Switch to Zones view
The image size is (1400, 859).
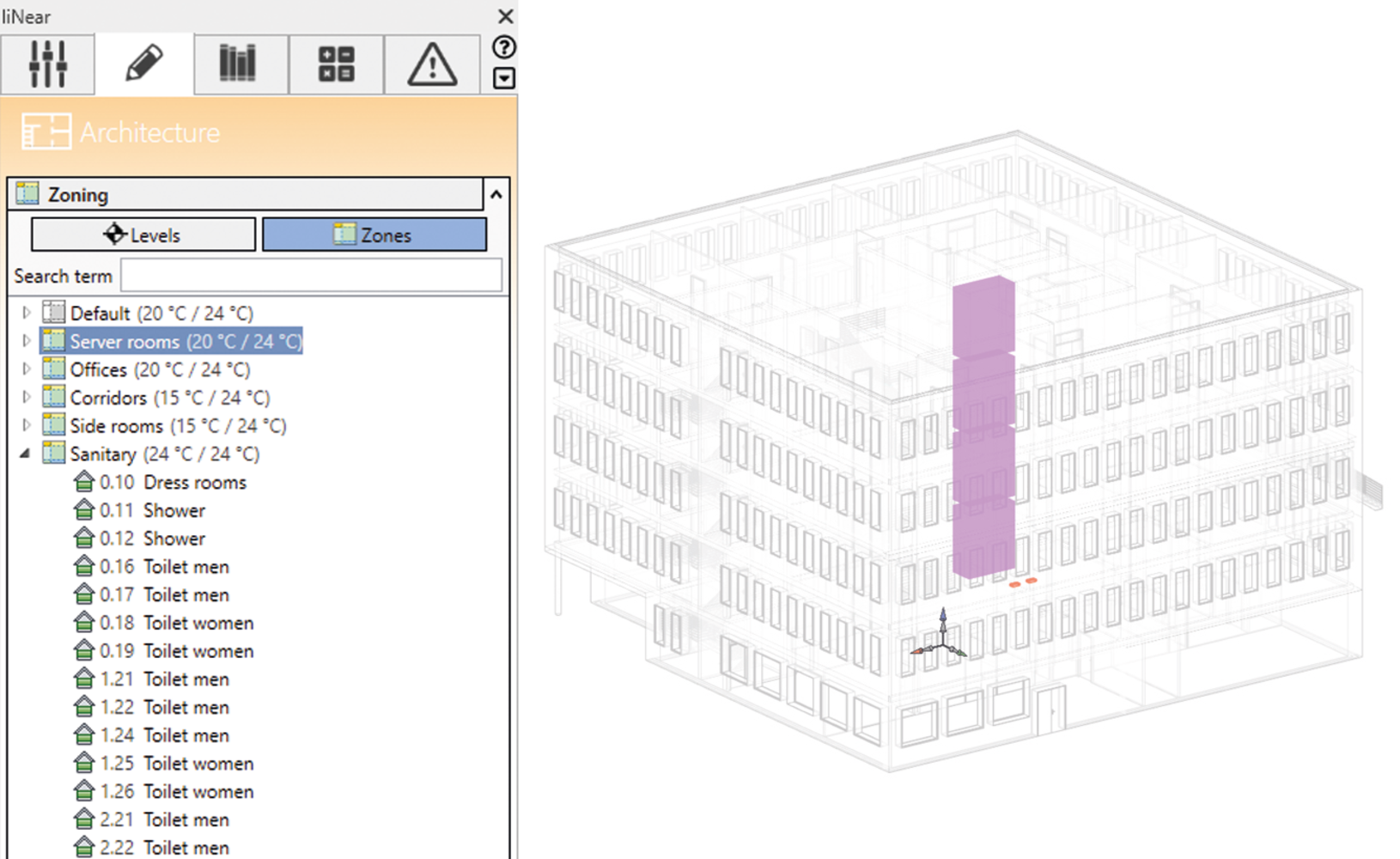[x=374, y=235]
